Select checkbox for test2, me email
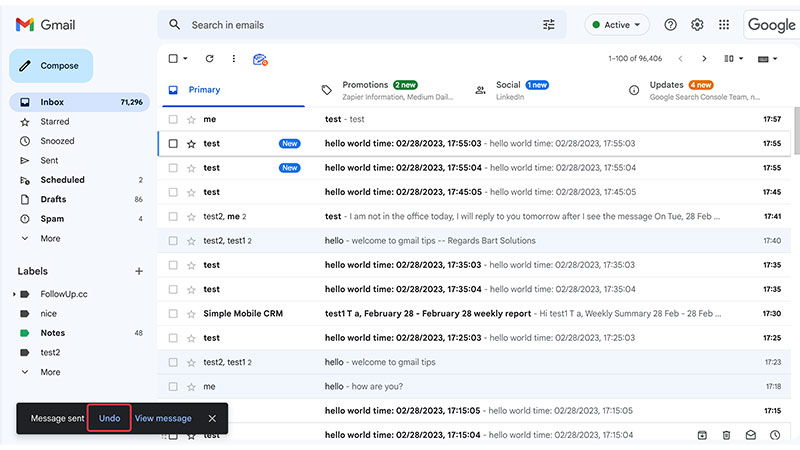800x450 pixels. point(173,217)
